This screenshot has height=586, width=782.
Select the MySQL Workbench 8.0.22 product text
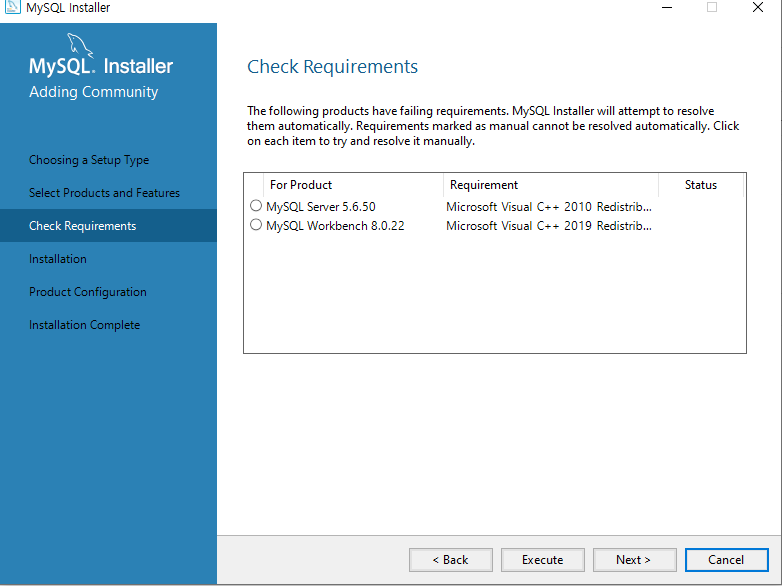tap(335, 226)
